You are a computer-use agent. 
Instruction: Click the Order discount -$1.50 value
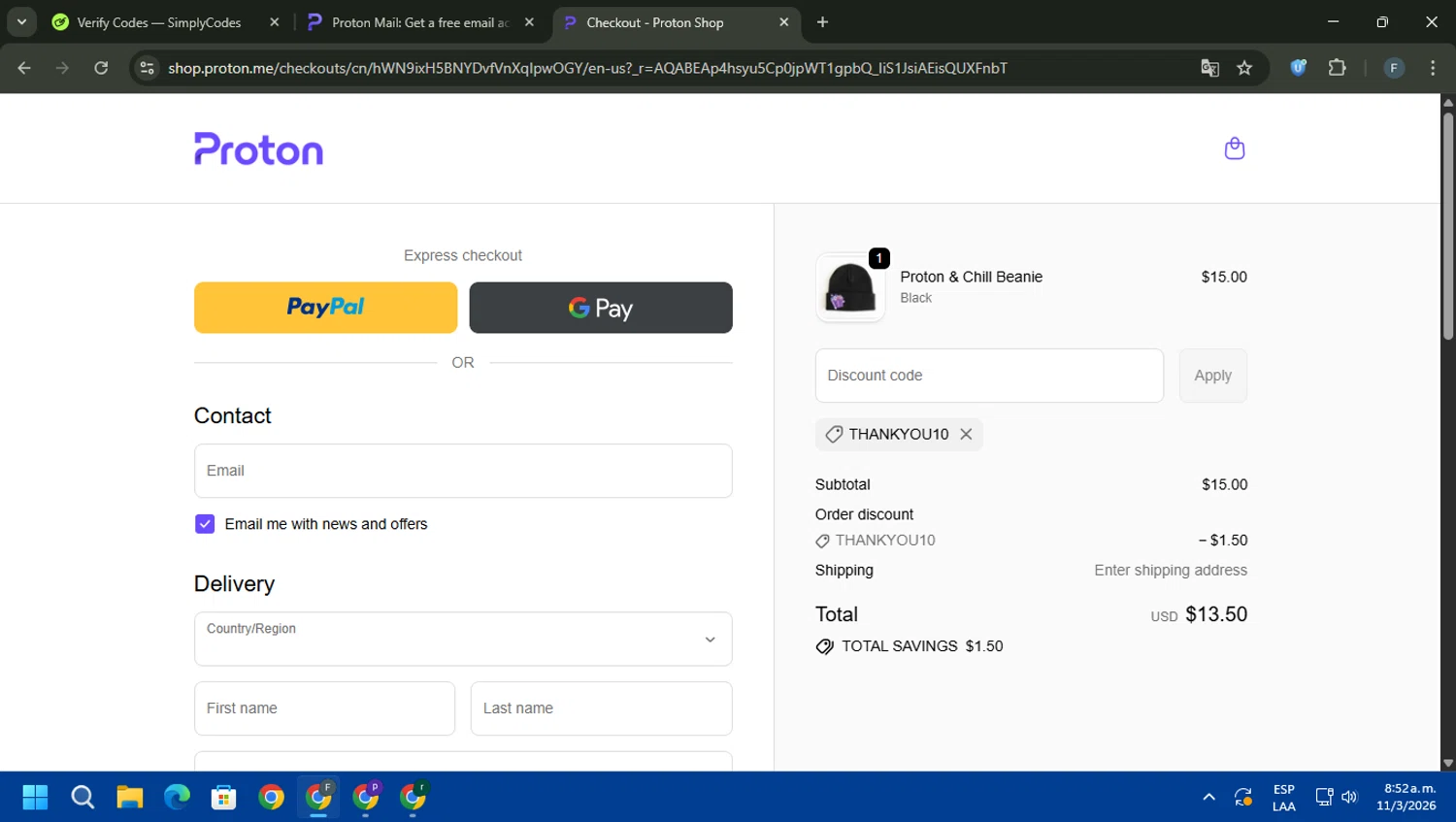pos(1223,541)
